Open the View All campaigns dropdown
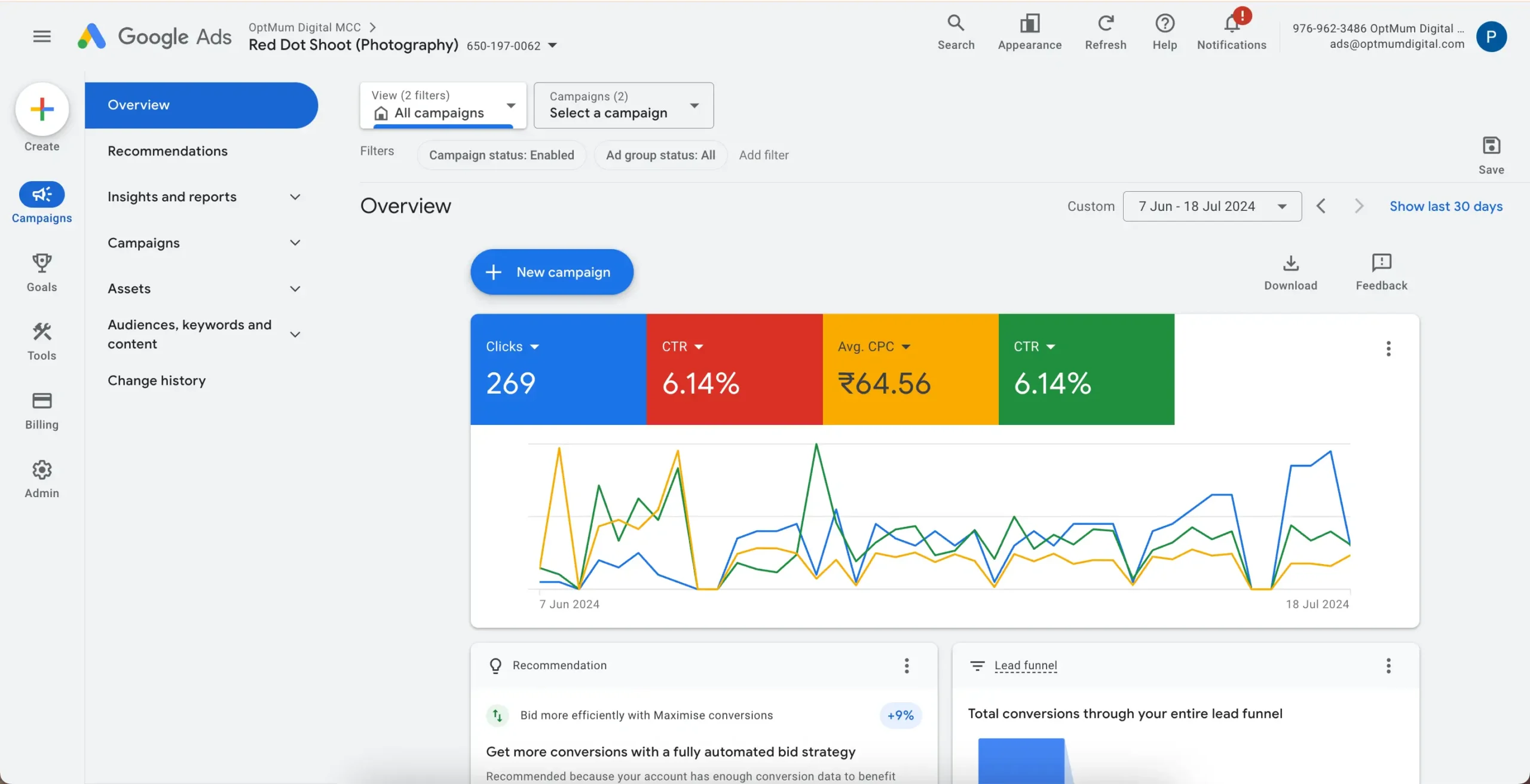 pos(443,105)
